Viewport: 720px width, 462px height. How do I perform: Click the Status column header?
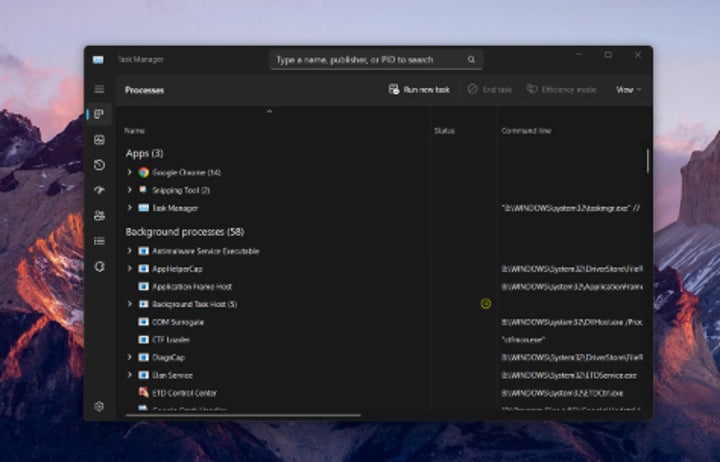pyautogui.click(x=444, y=131)
